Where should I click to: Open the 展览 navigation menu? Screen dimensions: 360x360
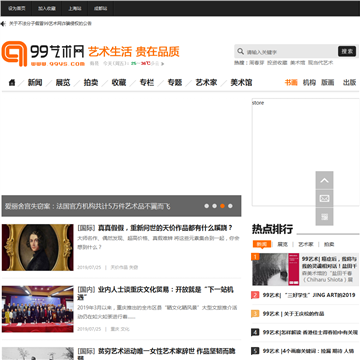coord(63,82)
